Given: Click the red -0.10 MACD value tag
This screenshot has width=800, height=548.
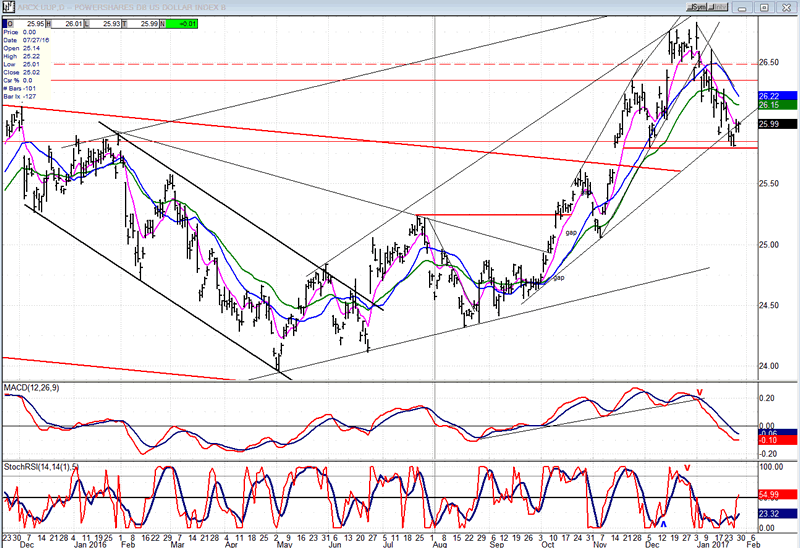Looking at the screenshot, I should click(x=778, y=440).
